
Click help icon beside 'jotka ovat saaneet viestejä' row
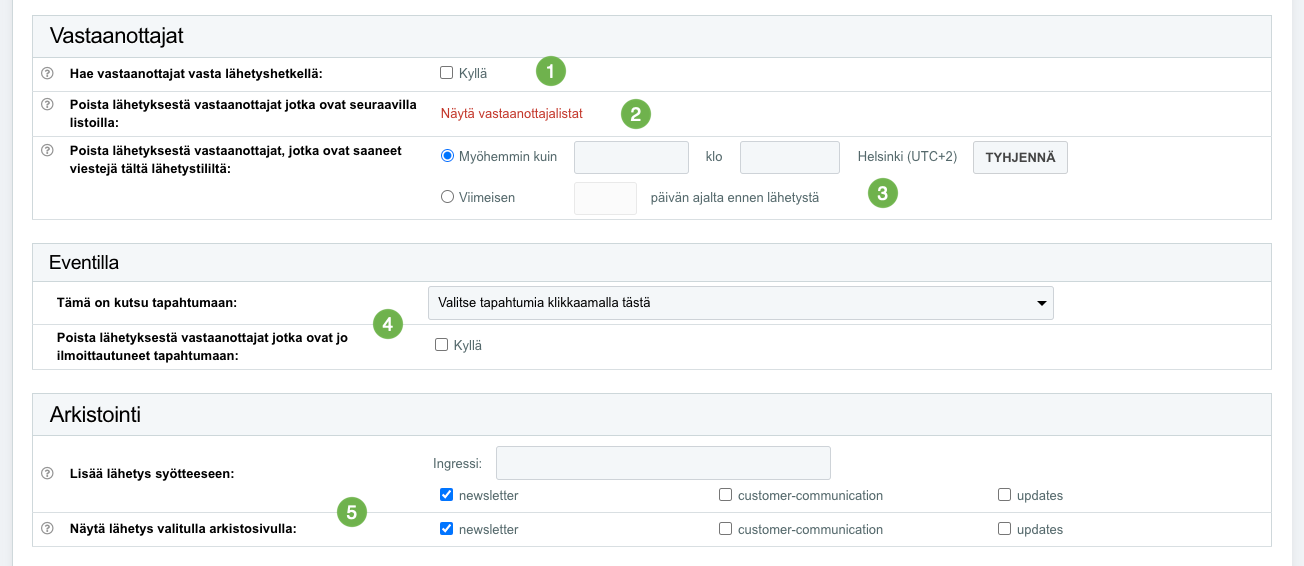tap(46, 150)
